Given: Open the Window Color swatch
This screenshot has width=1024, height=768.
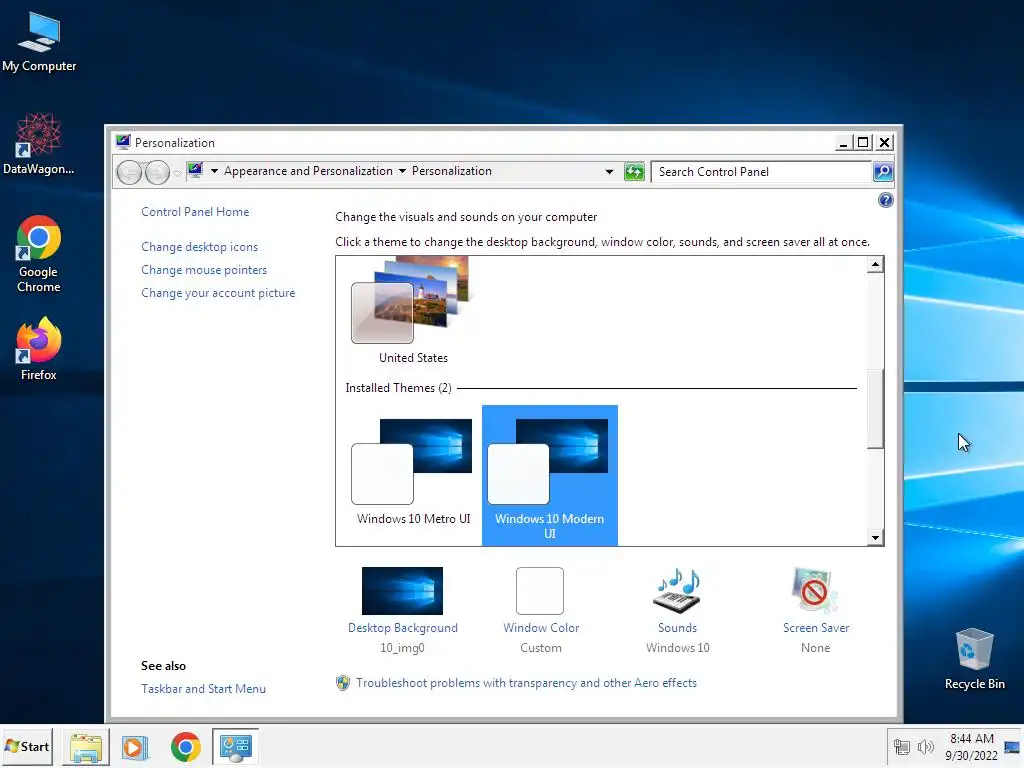Looking at the screenshot, I should pos(540,590).
